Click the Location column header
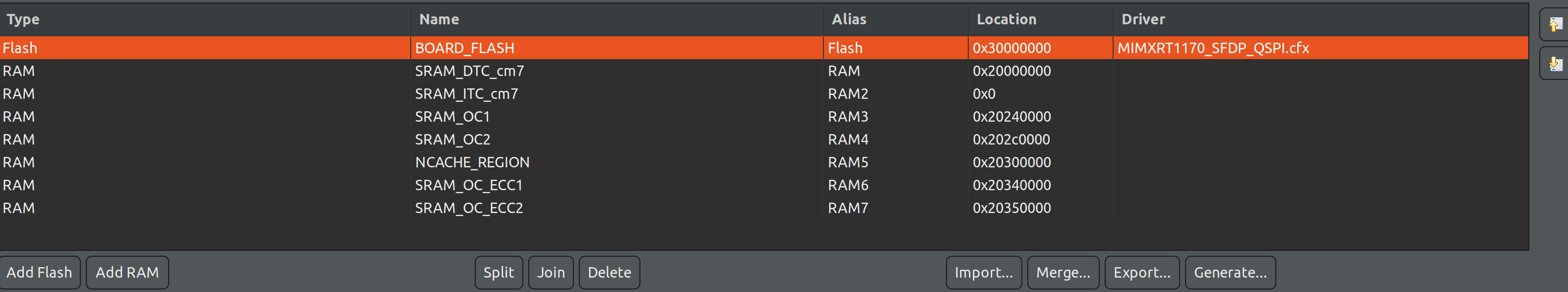This screenshot has height=292, width=1568. 1005,19
